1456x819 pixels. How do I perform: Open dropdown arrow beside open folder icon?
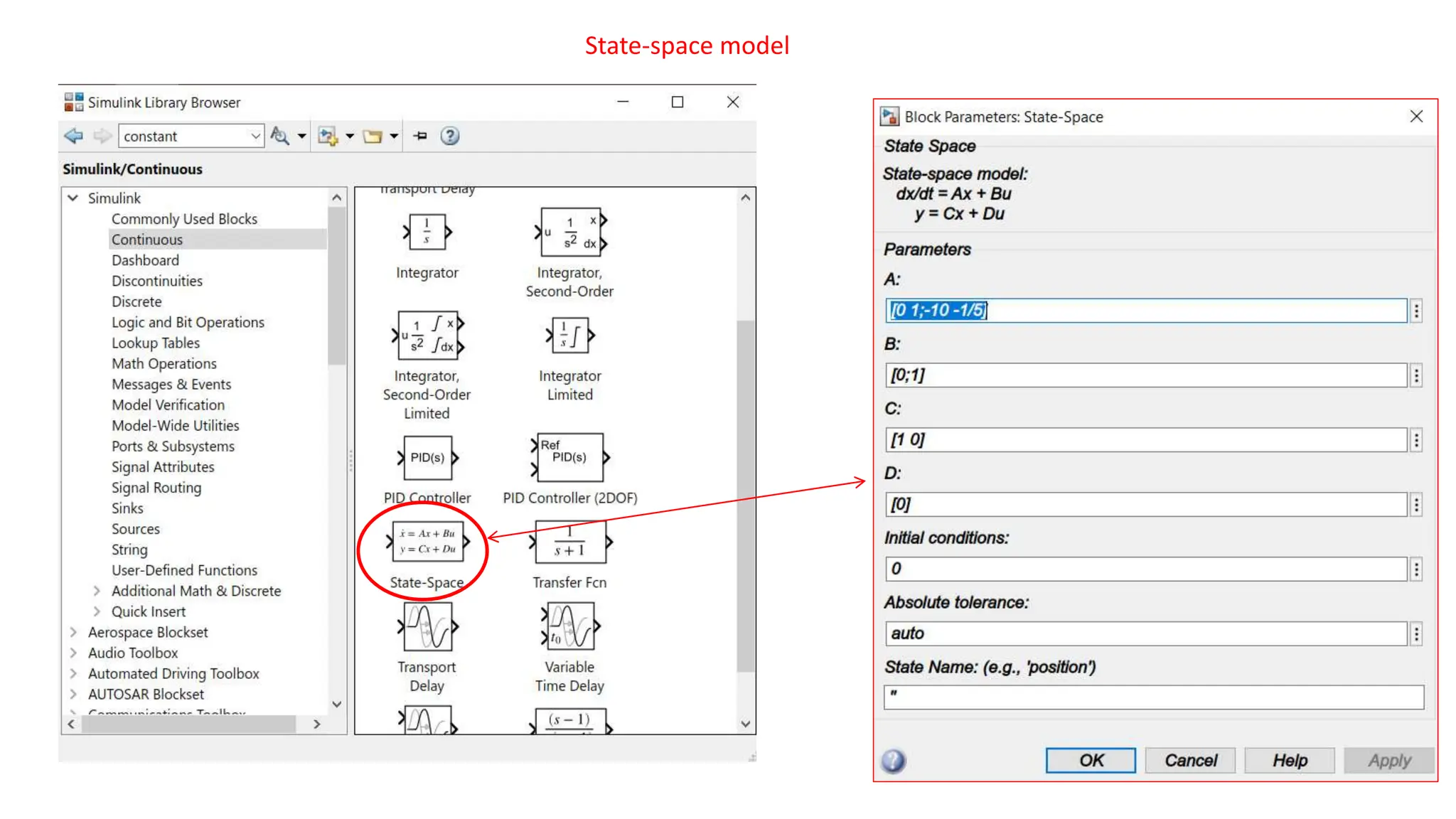pyautogui.click(x=394, y=136)
